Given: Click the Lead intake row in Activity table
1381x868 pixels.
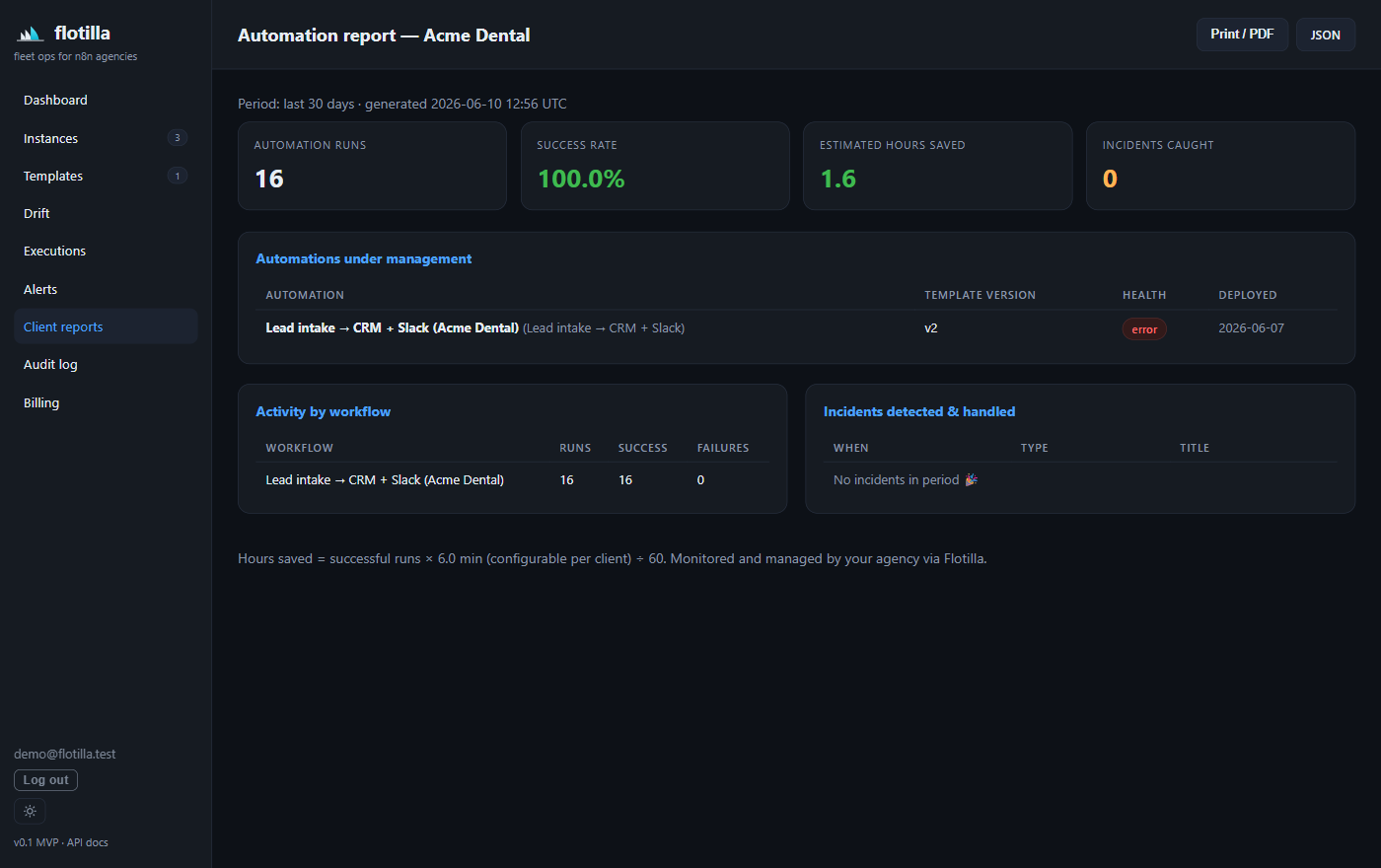Looking at the screenshot, I should [x=513, y=480].
